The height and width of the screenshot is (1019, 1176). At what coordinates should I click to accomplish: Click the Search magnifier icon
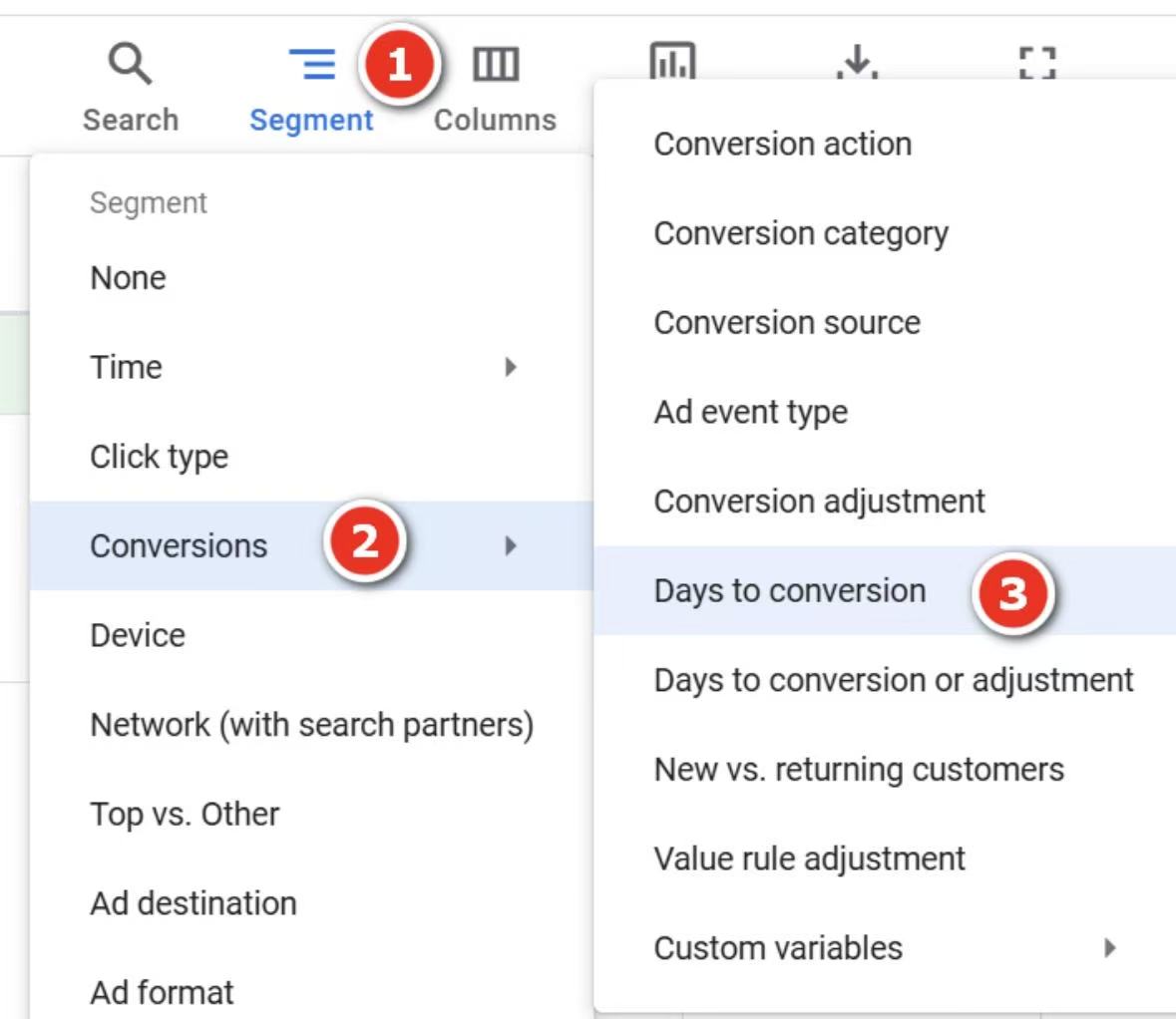pos(130,64)
